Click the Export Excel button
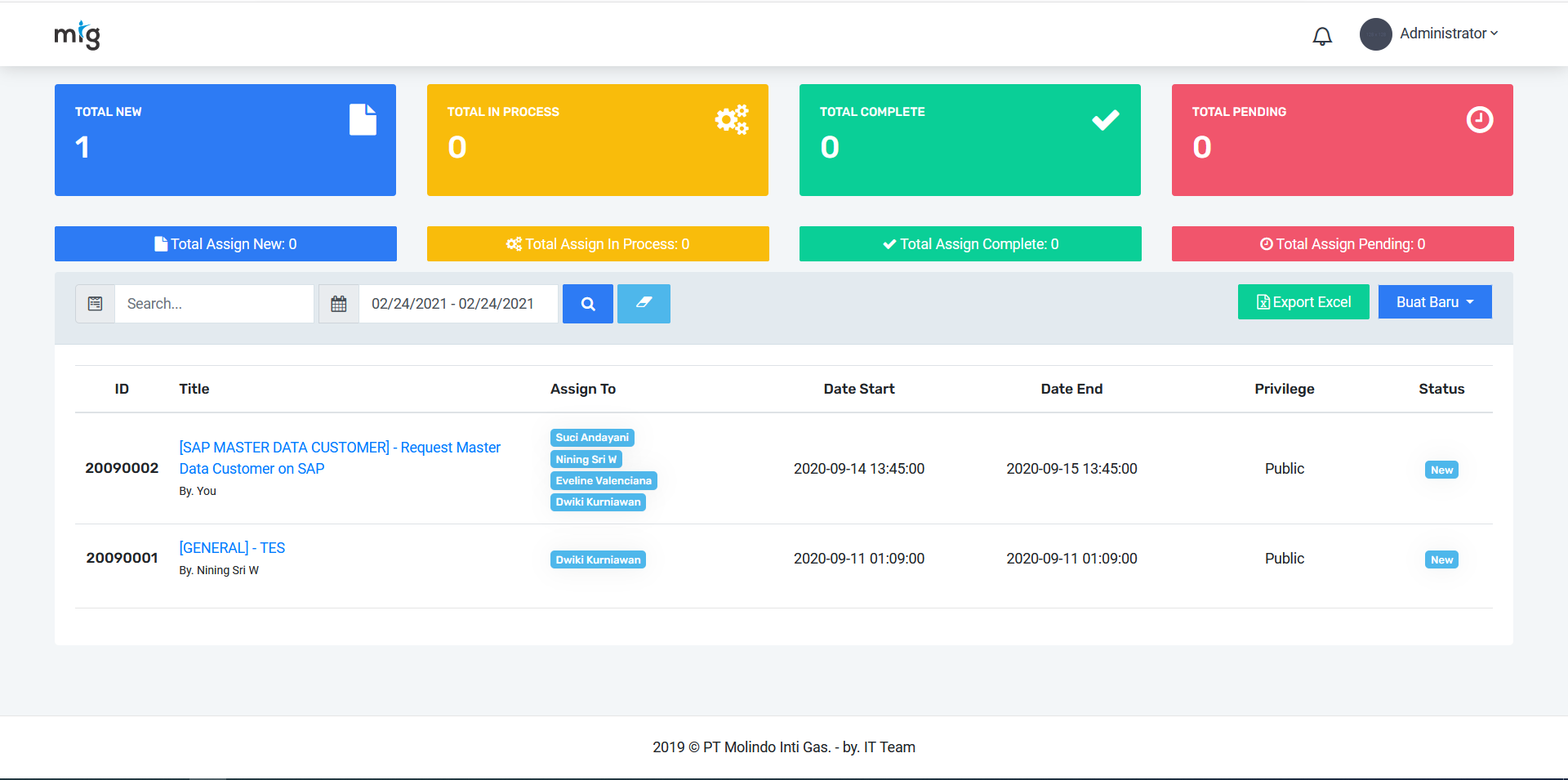The height and width of the screenshot is (780, 1568). point(1303,302)
